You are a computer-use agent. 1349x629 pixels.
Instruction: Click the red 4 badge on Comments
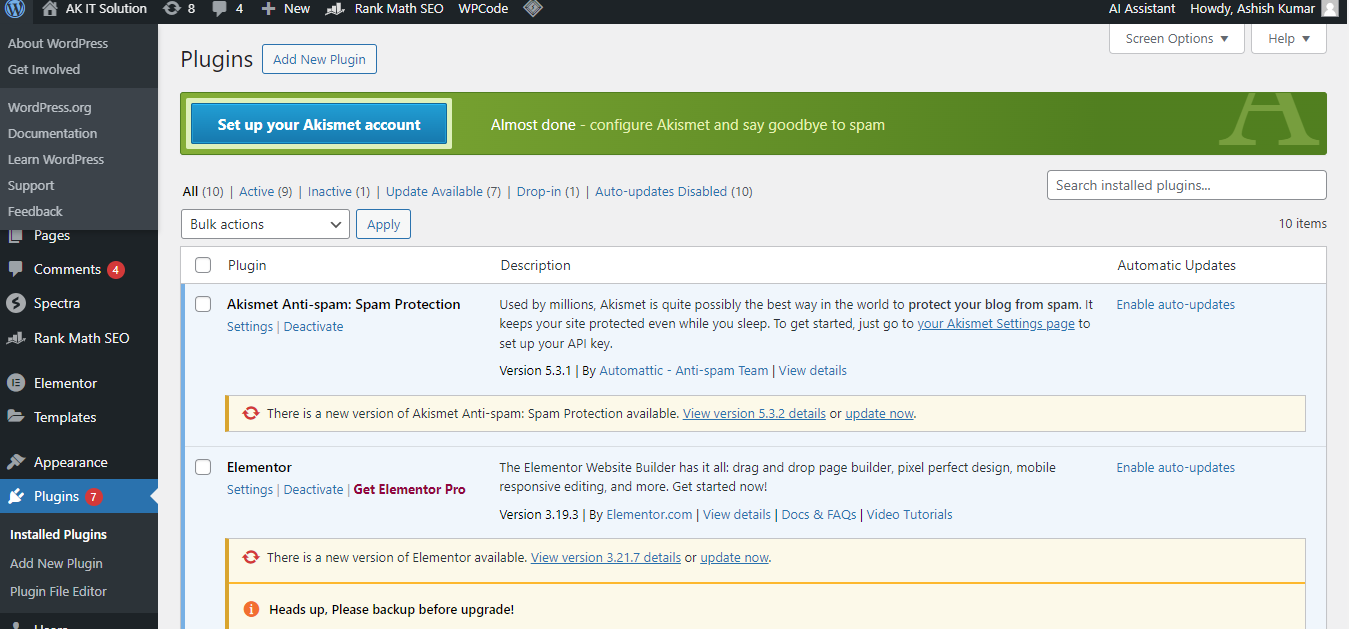coord(115,270)
